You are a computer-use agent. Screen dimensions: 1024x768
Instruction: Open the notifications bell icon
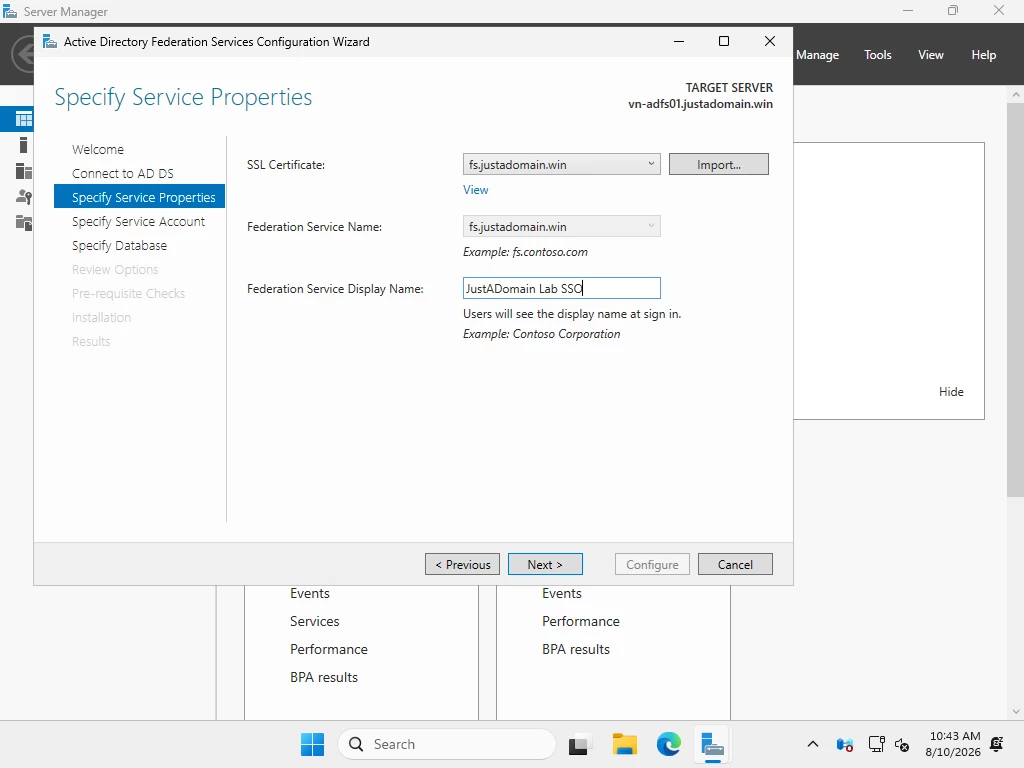997,744
